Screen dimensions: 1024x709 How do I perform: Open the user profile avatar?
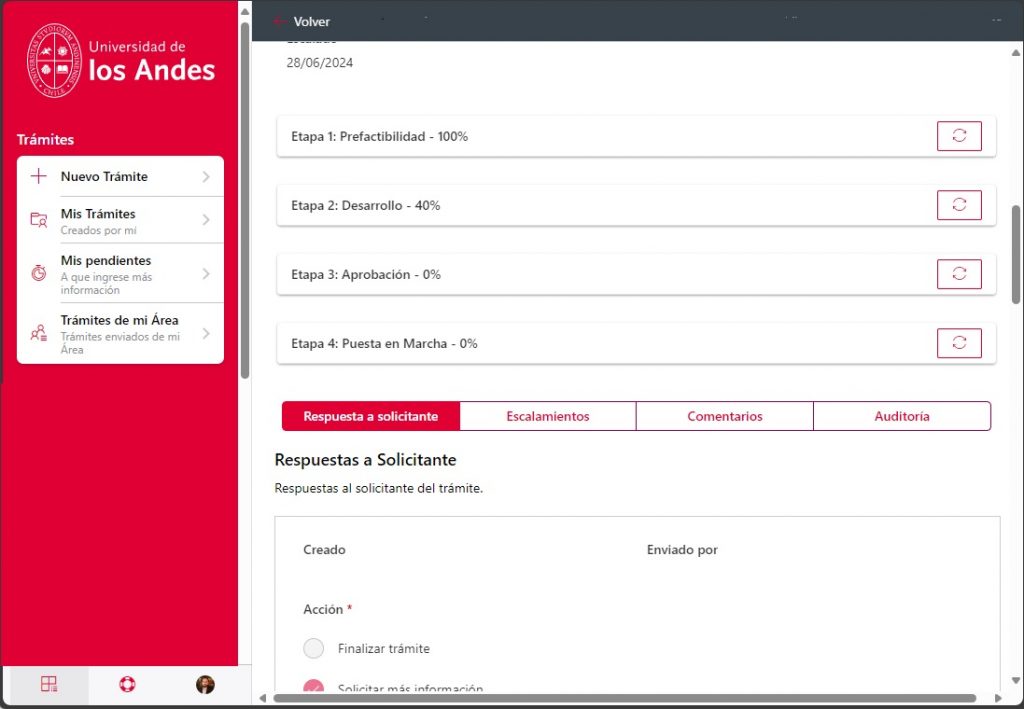pos(205,684)
